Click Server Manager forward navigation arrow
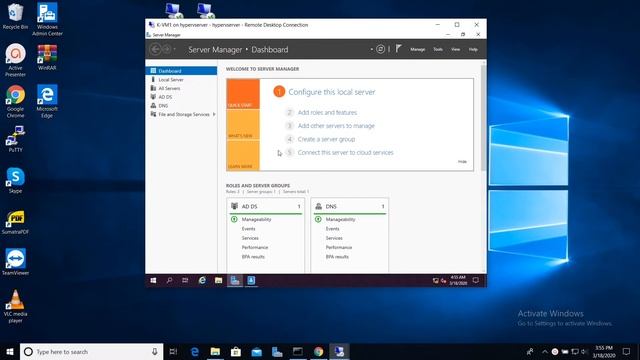This screenshot has width=640, height=360. point(167,49)
